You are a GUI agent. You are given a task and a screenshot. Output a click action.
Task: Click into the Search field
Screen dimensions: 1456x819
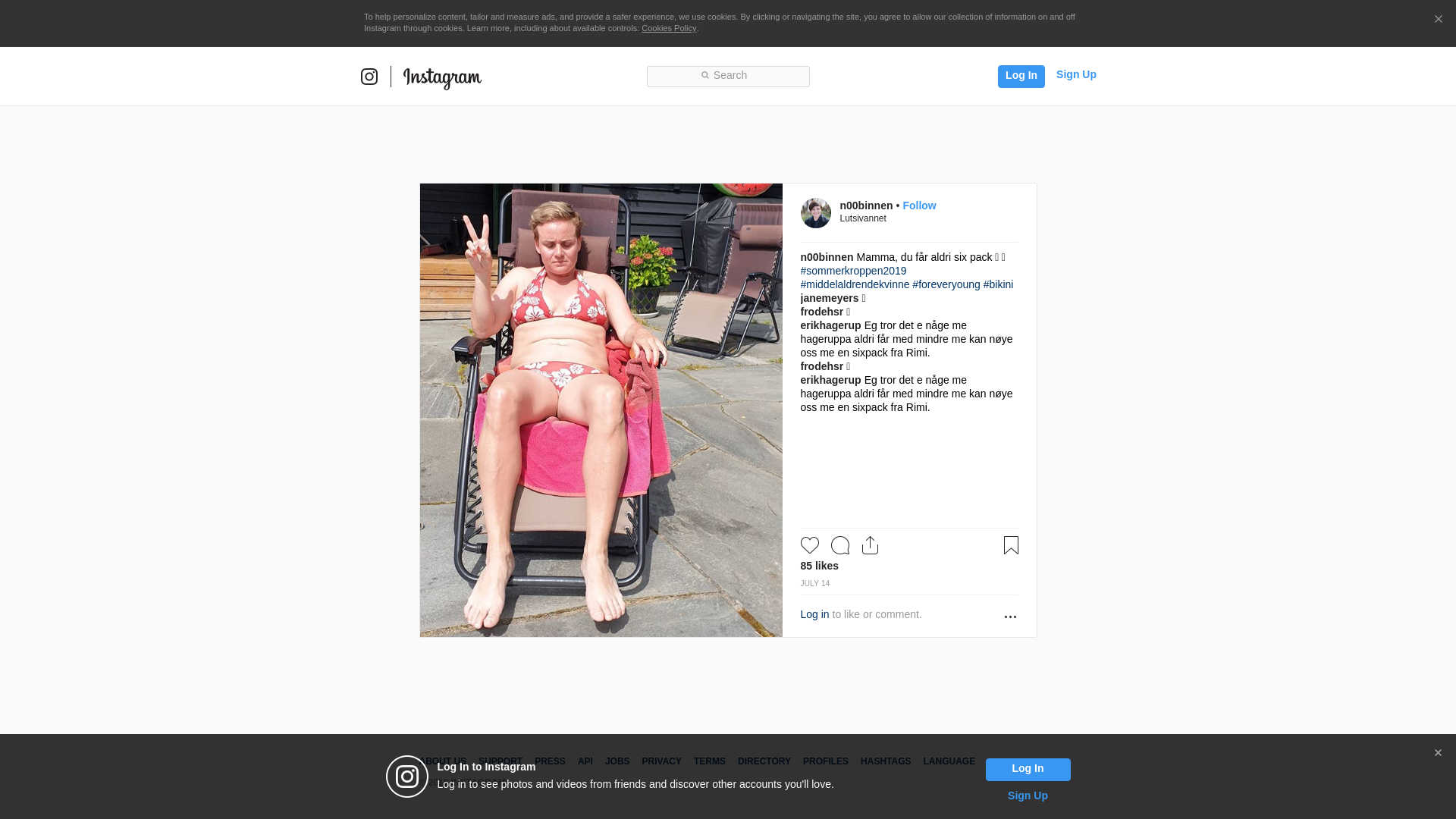click(x=728, y=77)
